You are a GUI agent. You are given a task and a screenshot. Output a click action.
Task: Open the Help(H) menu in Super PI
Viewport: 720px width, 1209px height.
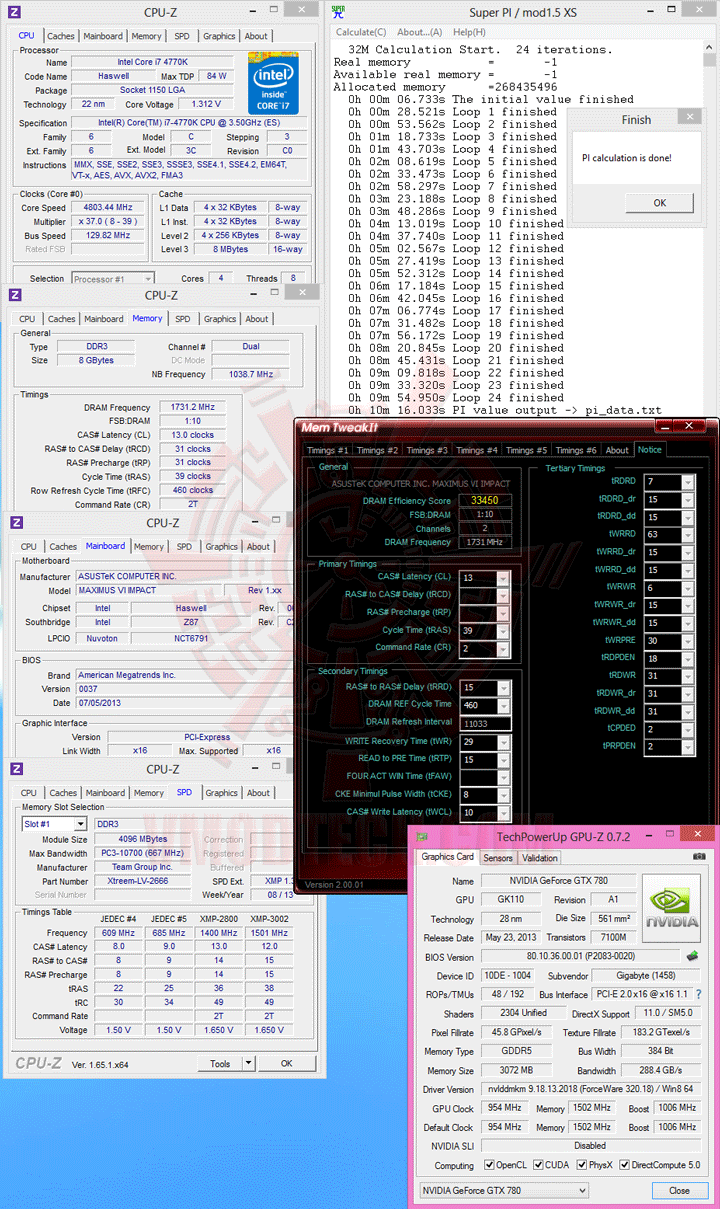(x=469, y=32)
